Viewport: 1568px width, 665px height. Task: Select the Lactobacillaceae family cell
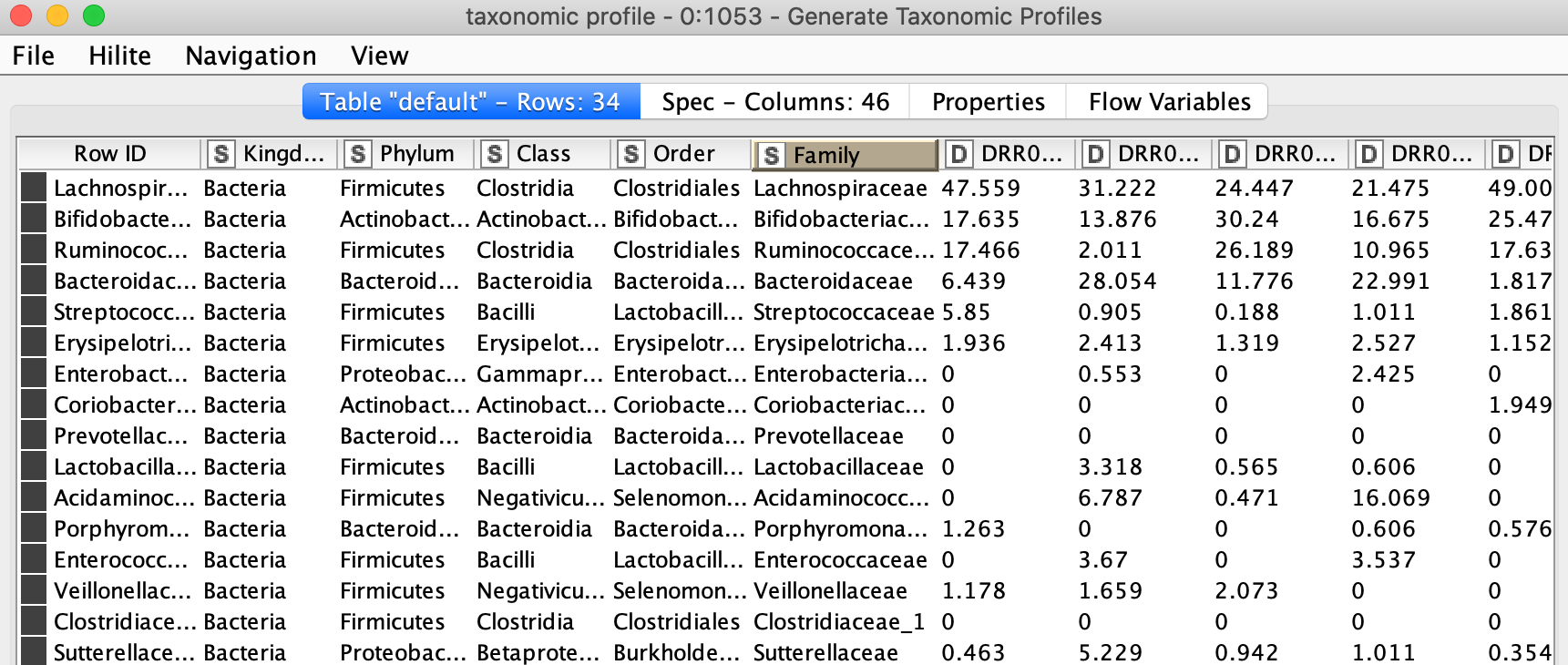(845, 466)
